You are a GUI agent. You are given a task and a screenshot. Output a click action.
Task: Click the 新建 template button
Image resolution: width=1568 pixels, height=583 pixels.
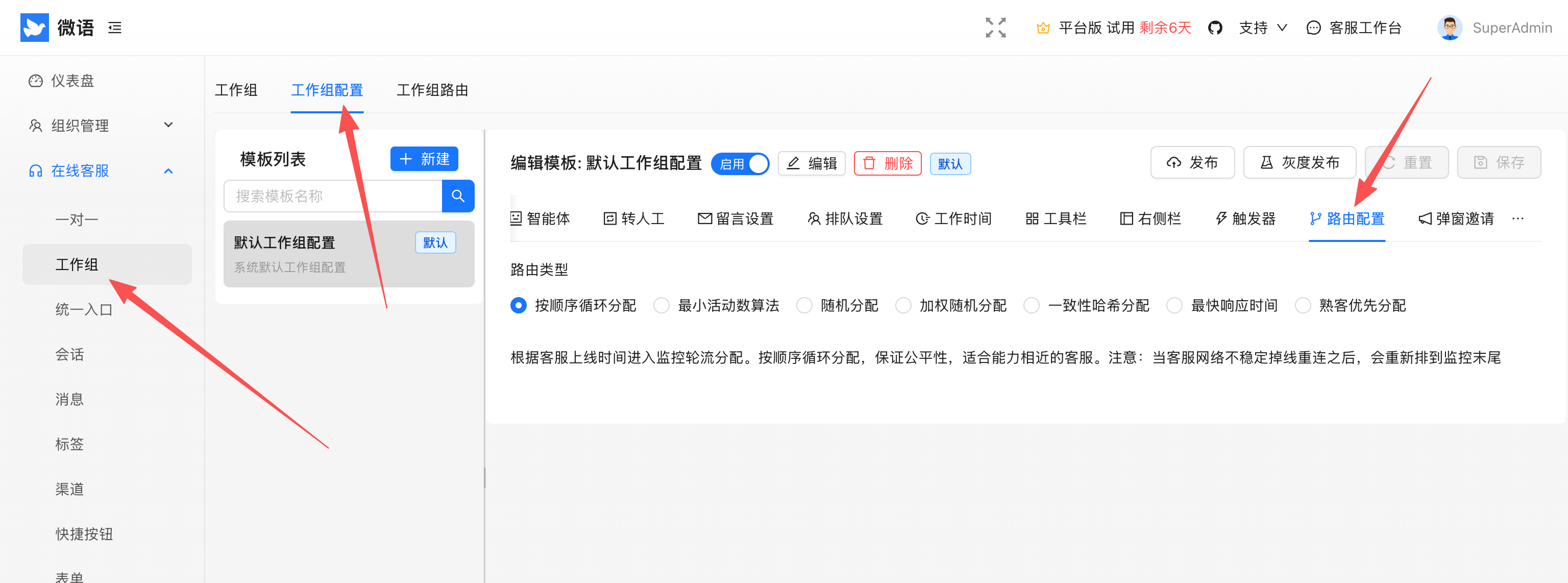pyautogui.click(x=424, y=159)
